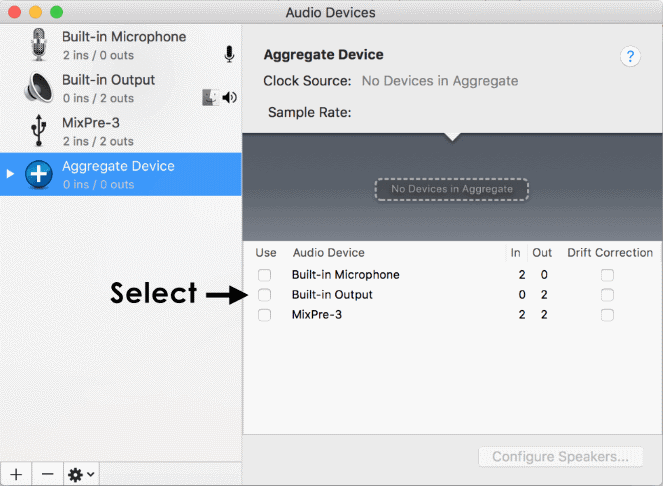The height and width of the screenshot is (486, 663).
Task: Click the Aggregate Device name title
Action: pos(323,55)
